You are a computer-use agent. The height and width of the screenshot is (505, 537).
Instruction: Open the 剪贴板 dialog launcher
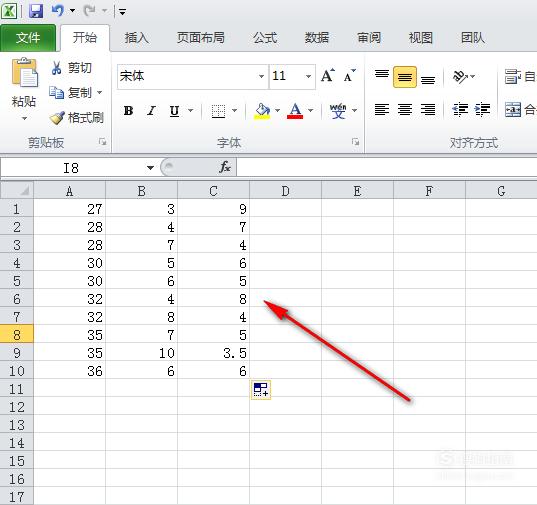pos(102,142)
